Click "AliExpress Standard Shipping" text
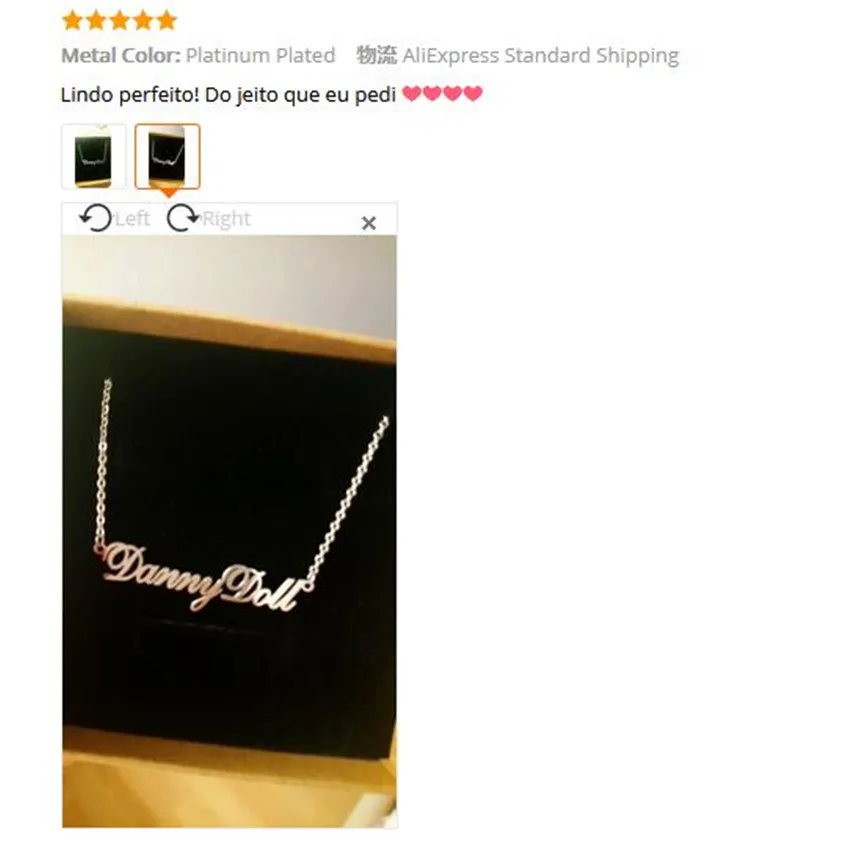This screenshot has height=850, width=850. [540, 56]
